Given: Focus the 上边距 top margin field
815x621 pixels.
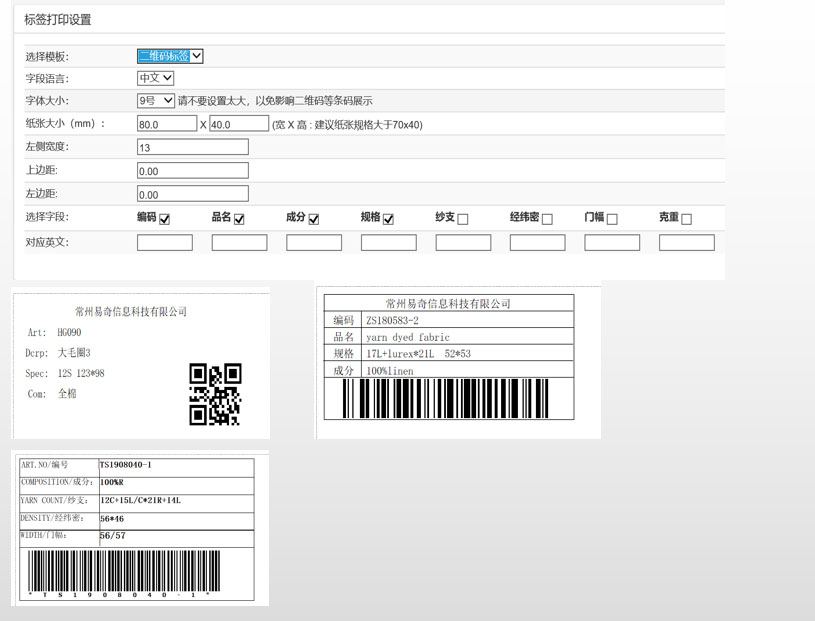Looking at the screenshot, I should [x=193, y=170].
